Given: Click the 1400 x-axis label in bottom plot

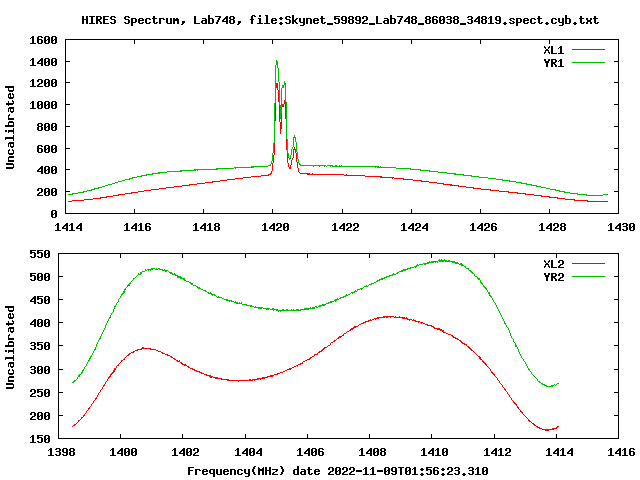Looking at the screenshot, I should pyautogui.click(x=123, y=452).
